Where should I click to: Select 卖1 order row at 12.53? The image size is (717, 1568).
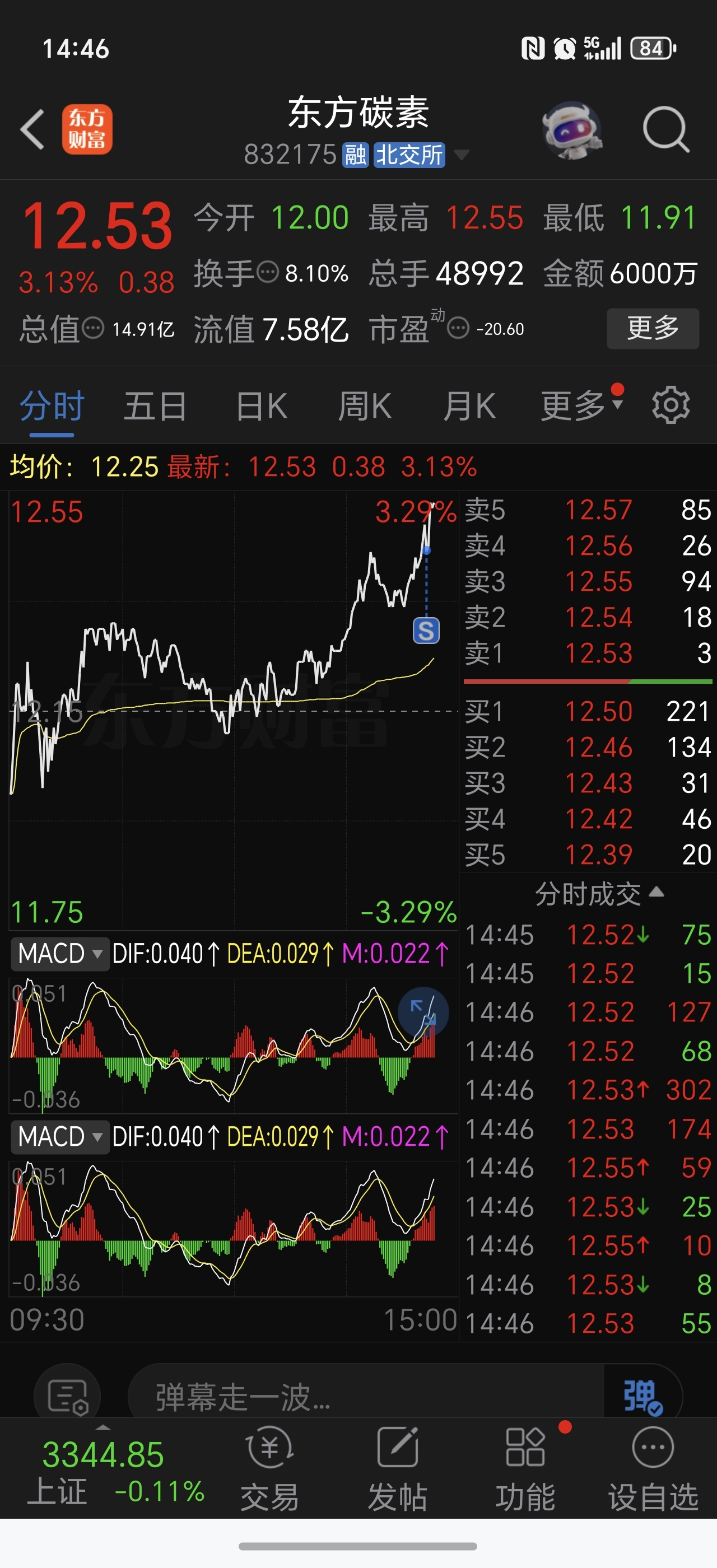pyautogui.click(x=588, y=654)
